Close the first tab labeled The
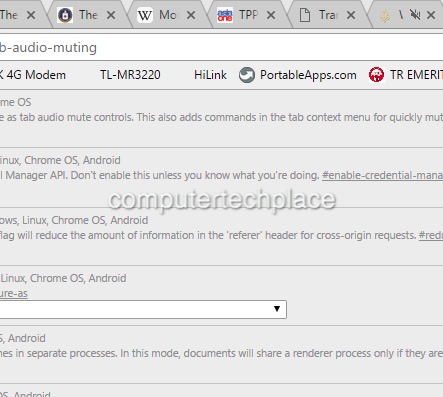Viewport: 443px width, 397px height. click(x=31, y=15)
